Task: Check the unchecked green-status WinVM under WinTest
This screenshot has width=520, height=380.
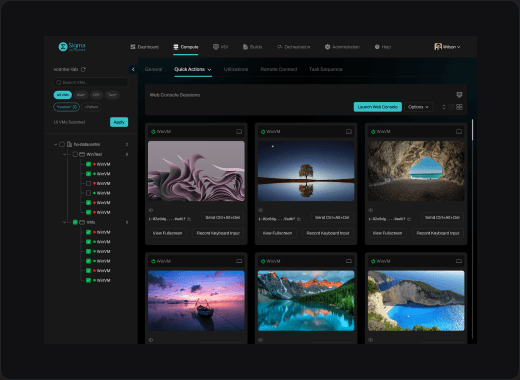Action: click(88, 193)
